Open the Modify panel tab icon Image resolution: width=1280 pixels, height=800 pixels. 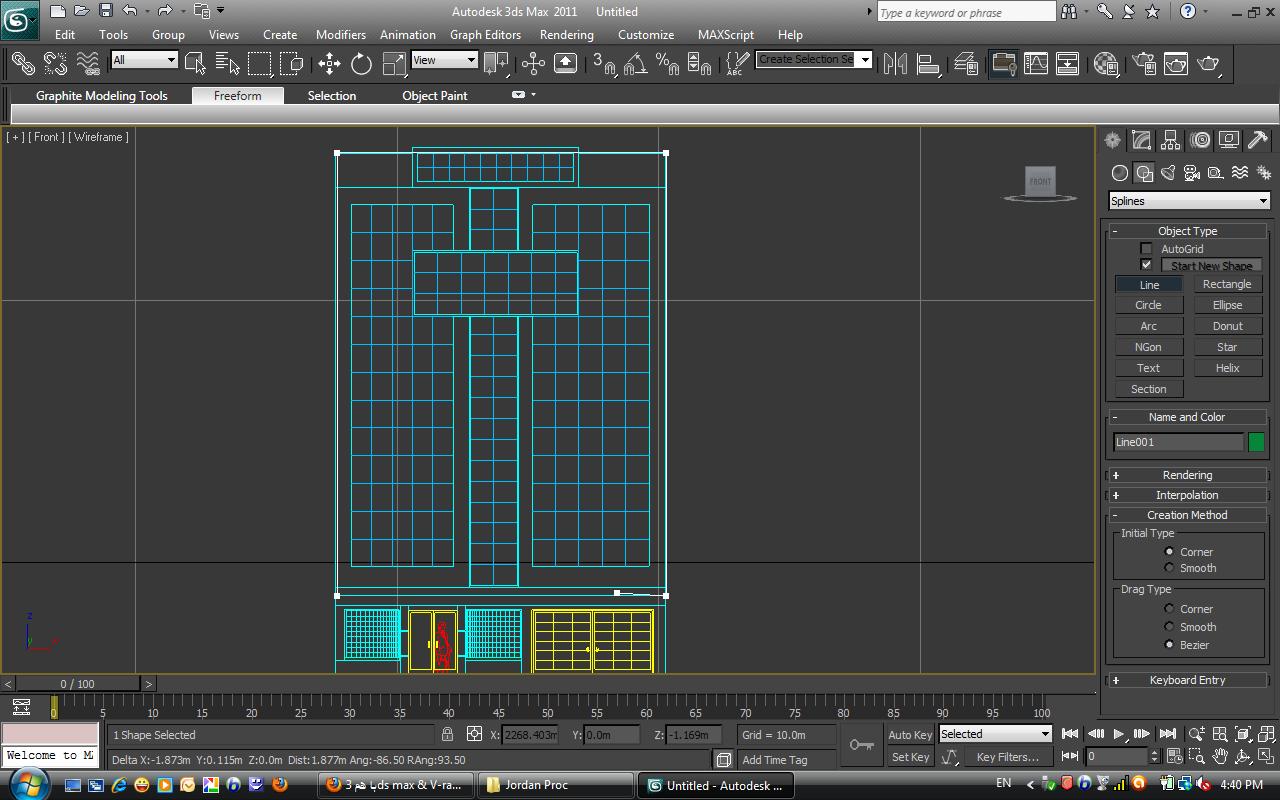[x=1141, y=141]
